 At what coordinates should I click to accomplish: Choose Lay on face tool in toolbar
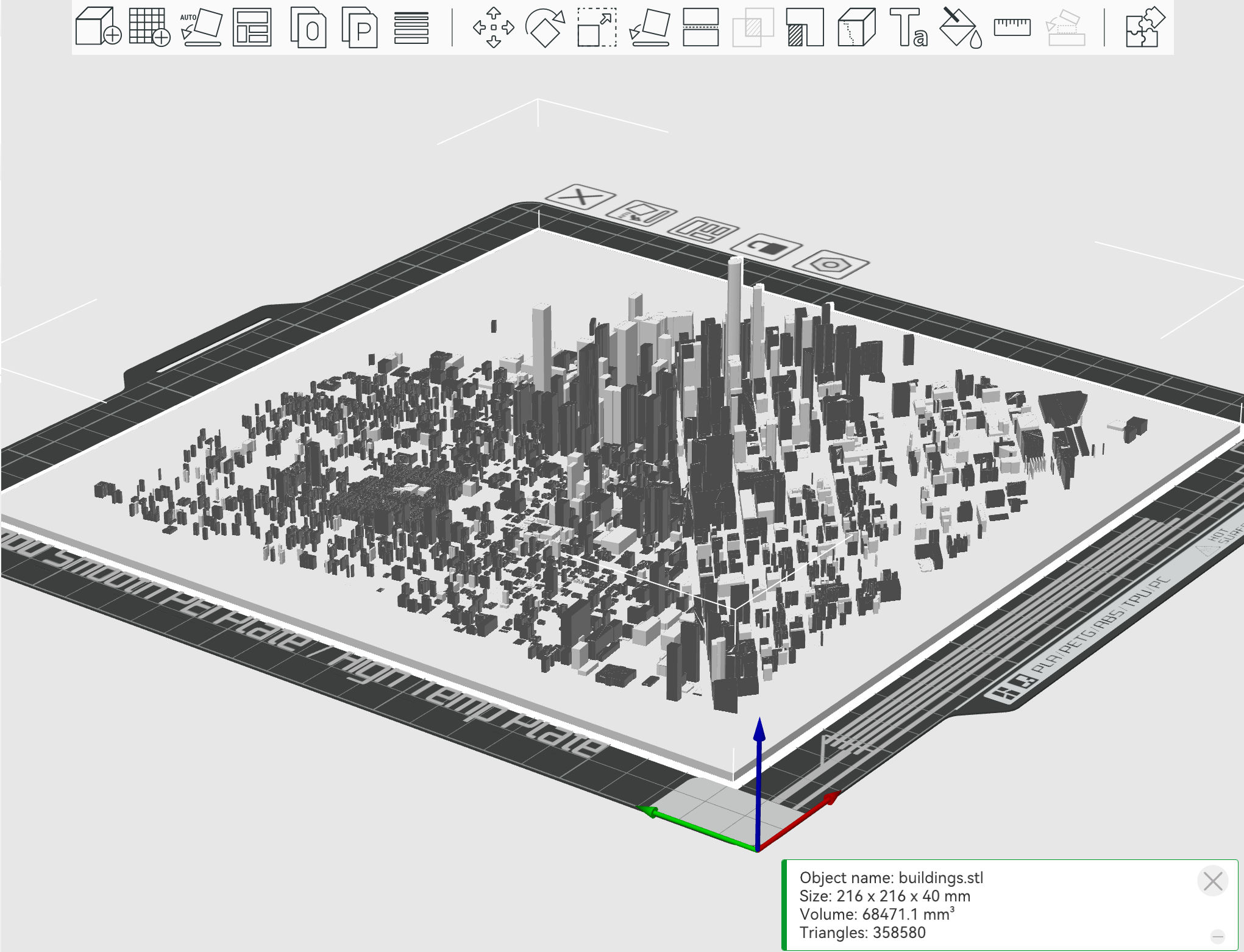point(650,27)
